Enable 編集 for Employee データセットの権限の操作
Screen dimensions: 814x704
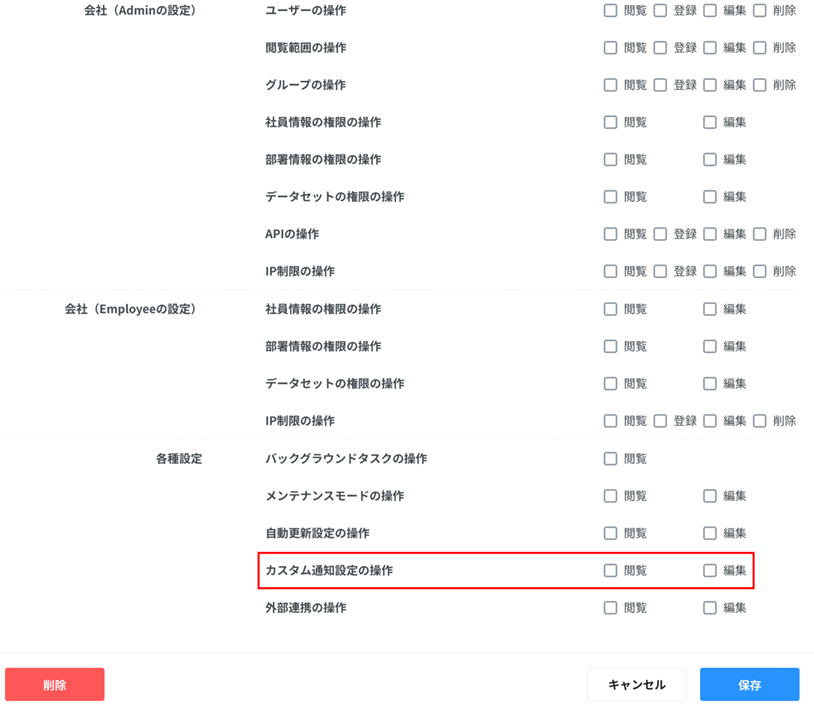tap(710, 384)
